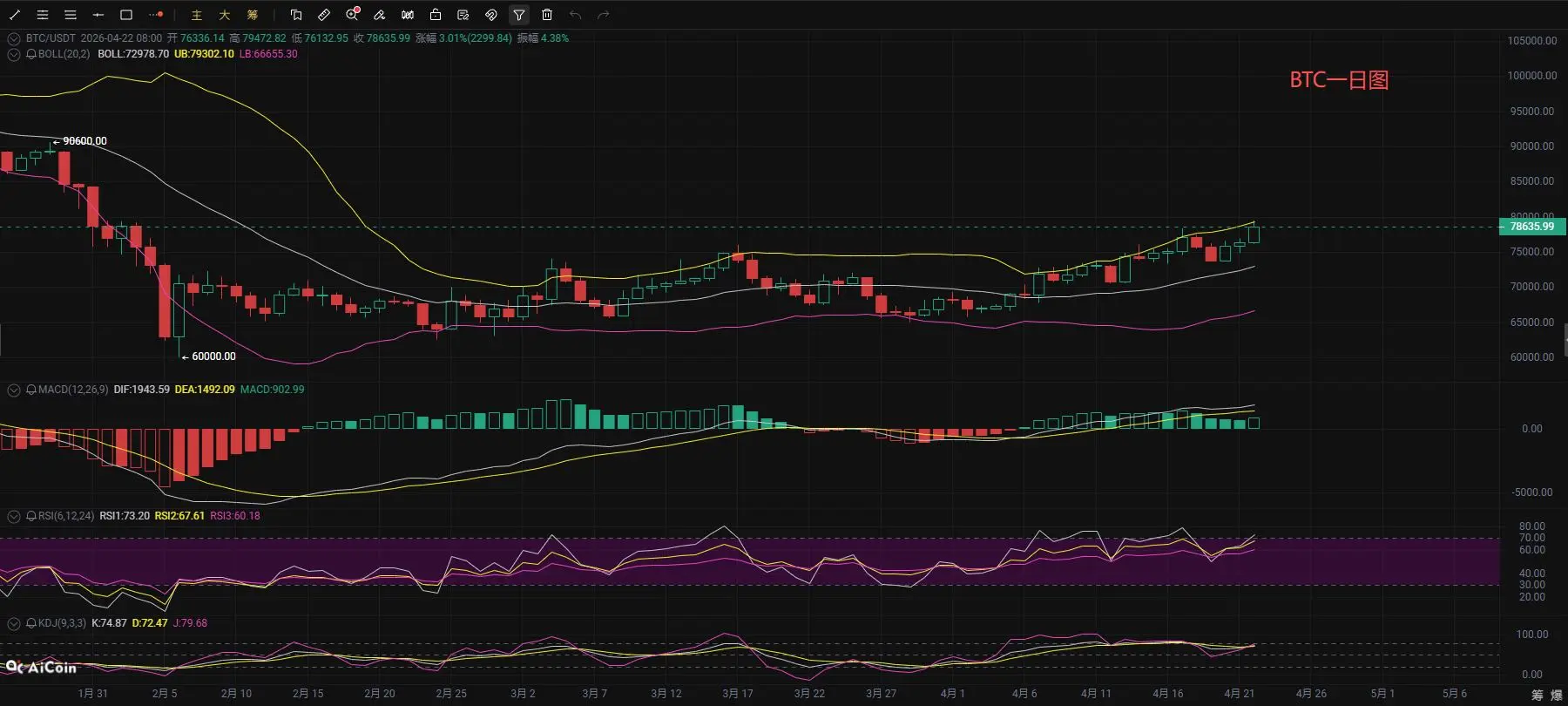Click the trash icon to delete drawings
1568x706 pixels.
click(547, 15)
